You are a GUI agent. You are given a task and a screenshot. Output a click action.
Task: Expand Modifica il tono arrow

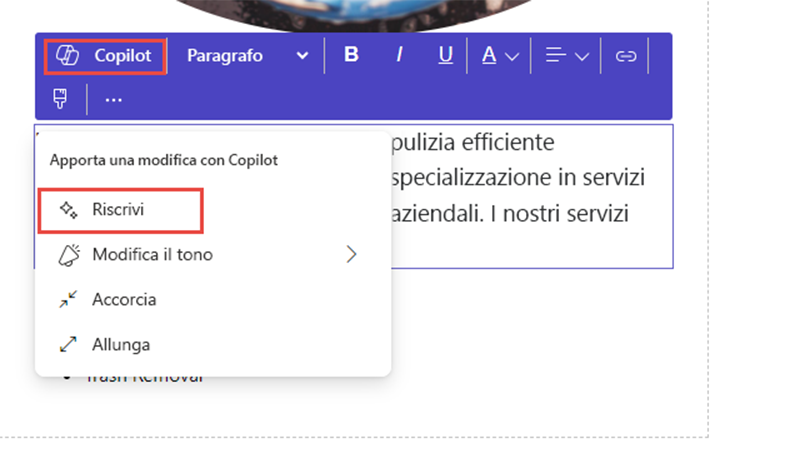click(x=352, y=255)
